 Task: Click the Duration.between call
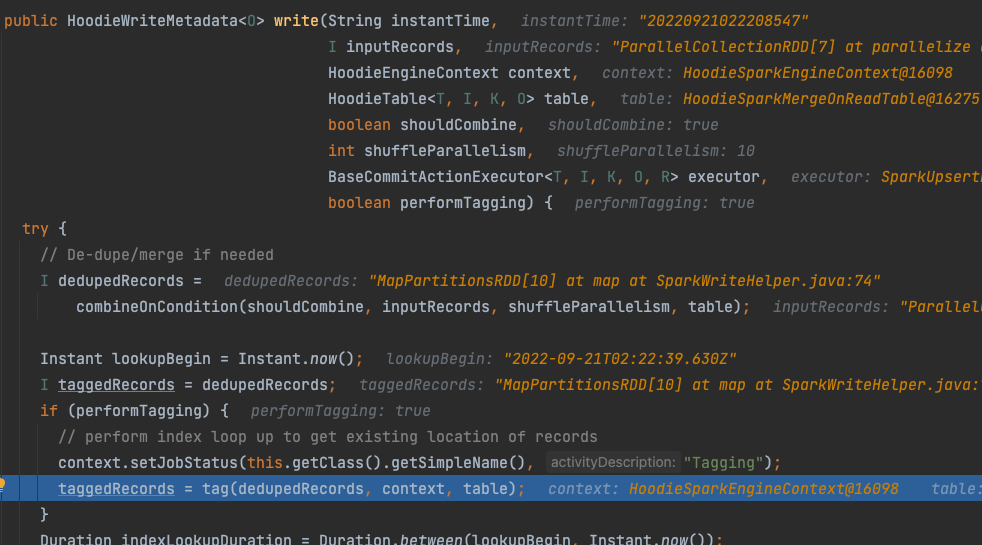coord(391,539)
